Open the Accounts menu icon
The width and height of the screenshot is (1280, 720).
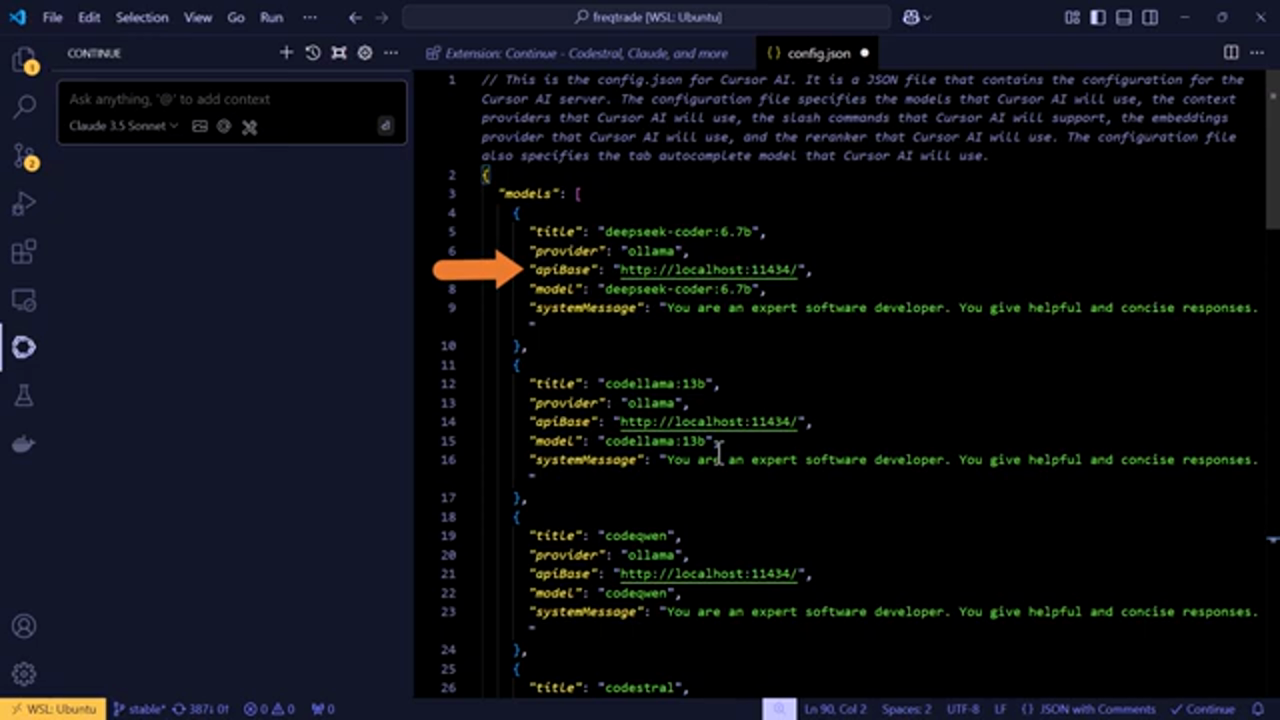24,626
